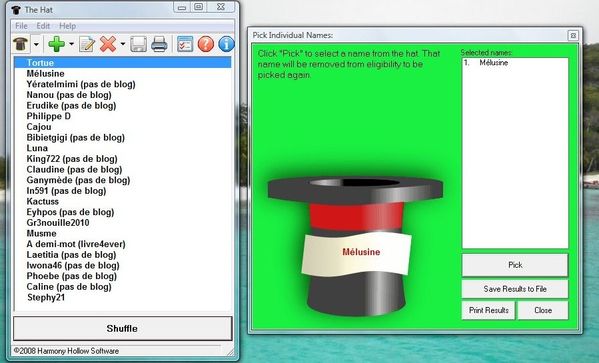The width and height of the screenshot is (599, 363).
Task: Click the printer icon in toolbar
Action: tap(159, 44)
